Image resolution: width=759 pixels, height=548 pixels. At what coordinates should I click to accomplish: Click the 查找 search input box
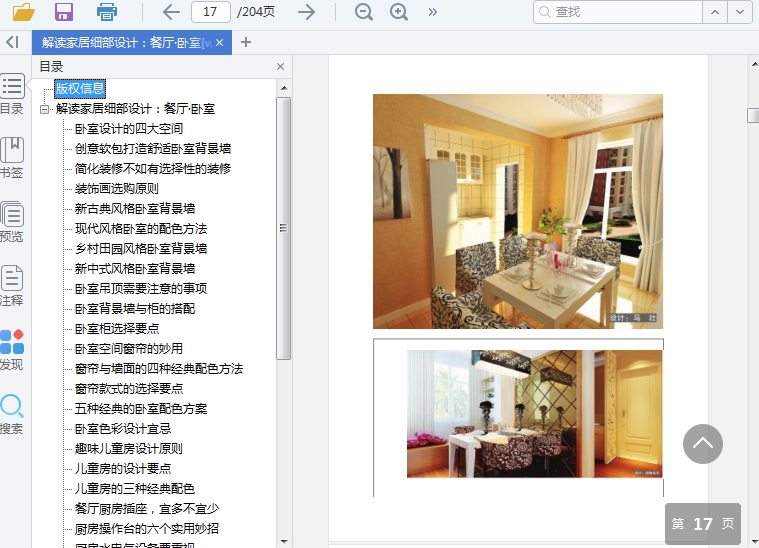[x=618, y=12]
